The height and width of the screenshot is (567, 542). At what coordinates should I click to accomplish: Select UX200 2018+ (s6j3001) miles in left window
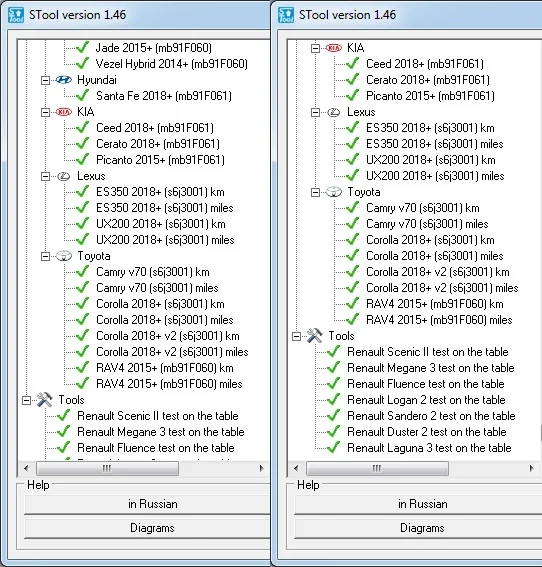point(165,240)
